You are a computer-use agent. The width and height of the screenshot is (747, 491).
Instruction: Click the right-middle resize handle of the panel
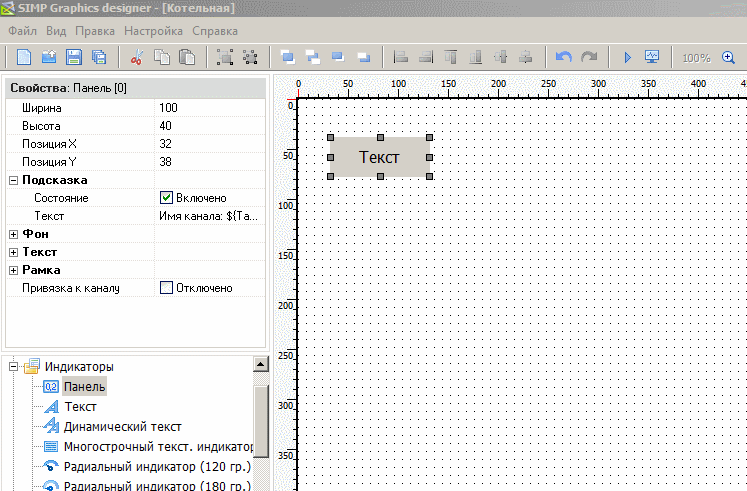[x=430, y=157]
